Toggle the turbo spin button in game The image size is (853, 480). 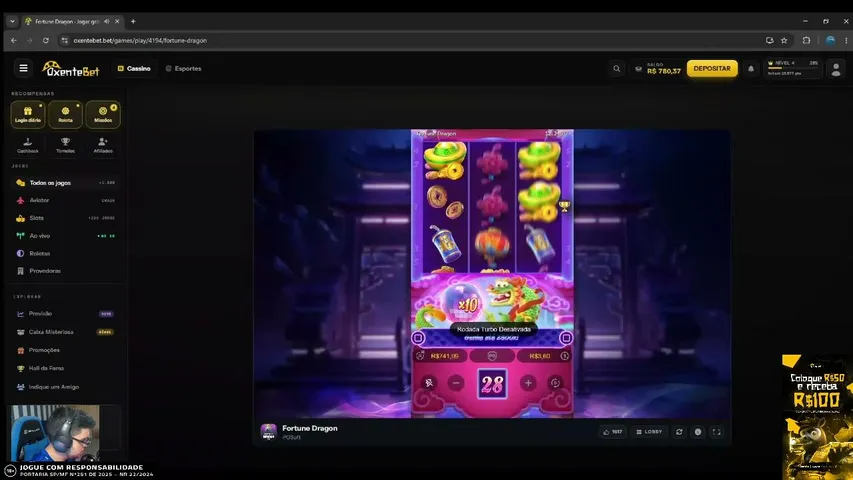[x=429, y=383]
